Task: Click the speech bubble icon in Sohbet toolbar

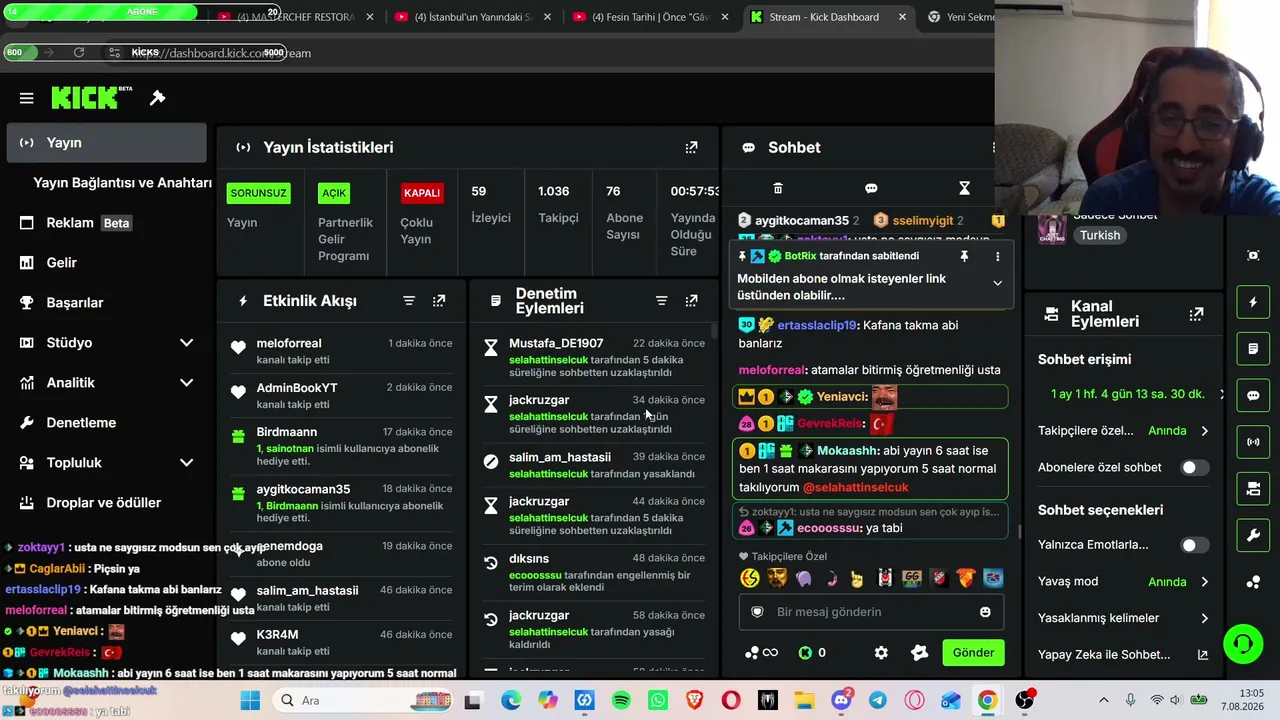Action: coord(871,188)
